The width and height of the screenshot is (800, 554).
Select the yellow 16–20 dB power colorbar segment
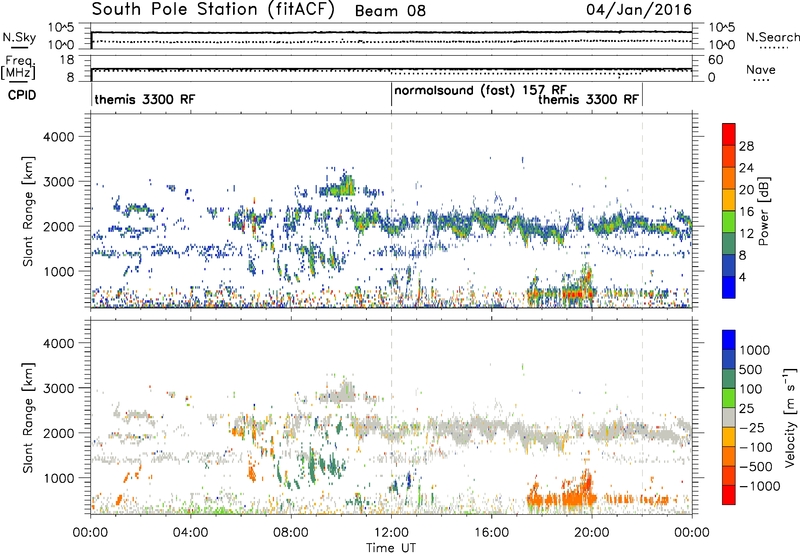point(729,199)
